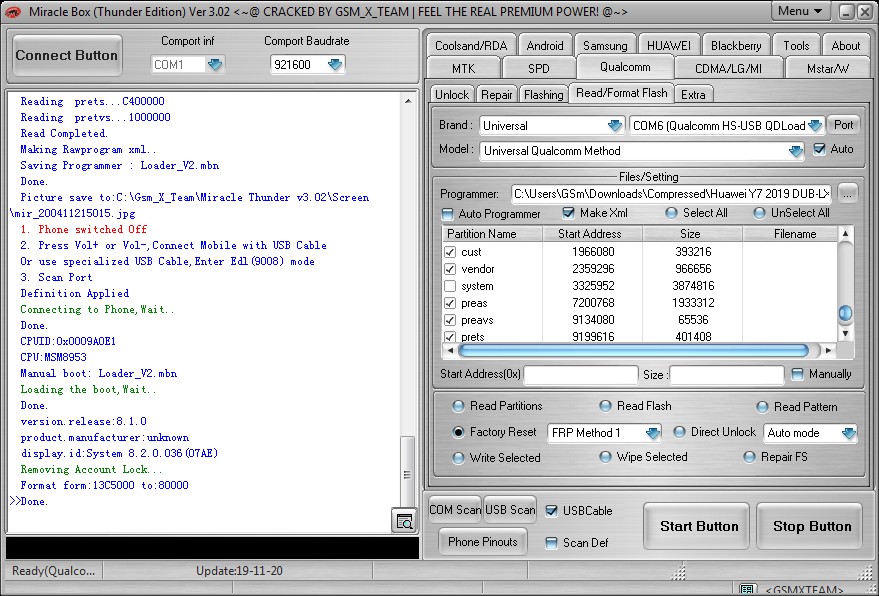Enable the Manually checkbox
This screenshot has width=879, height=596.
coord(797,374)
